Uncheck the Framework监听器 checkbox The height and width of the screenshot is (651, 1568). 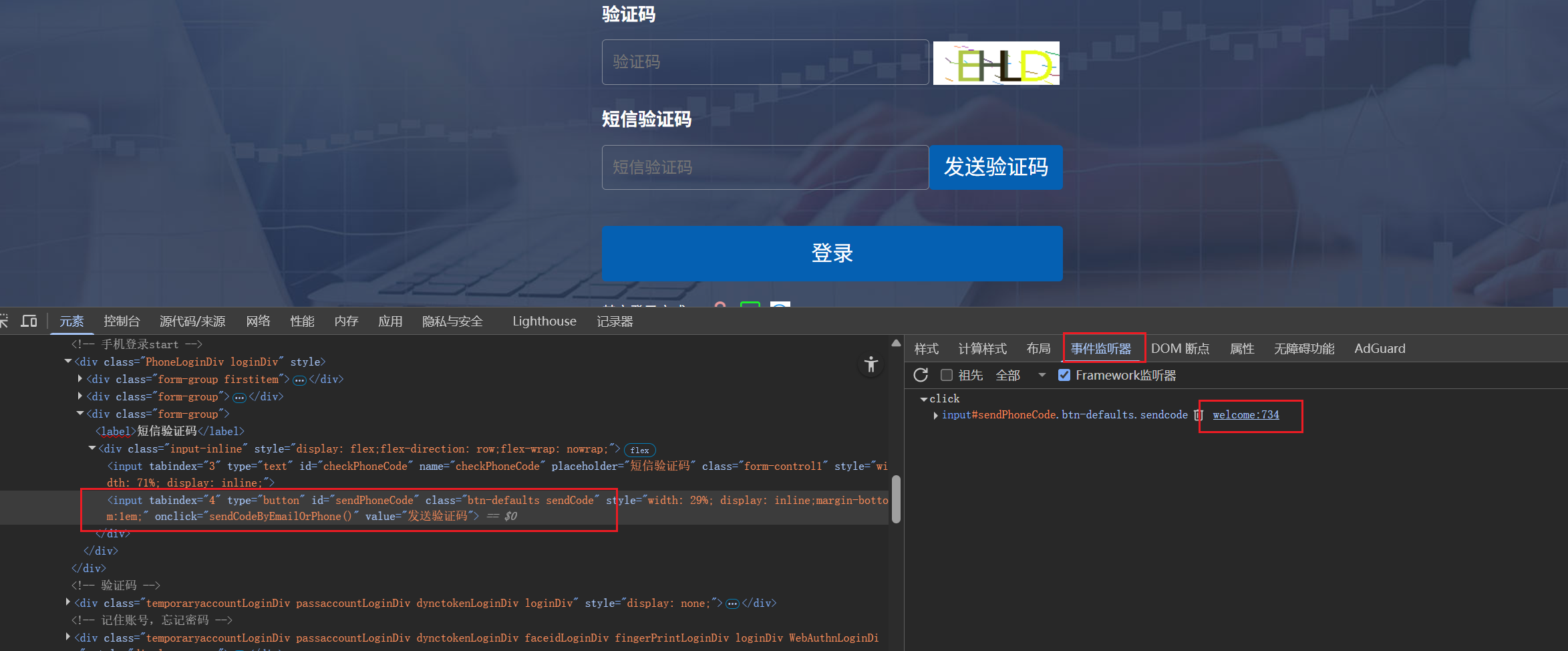click(1064, 375)
